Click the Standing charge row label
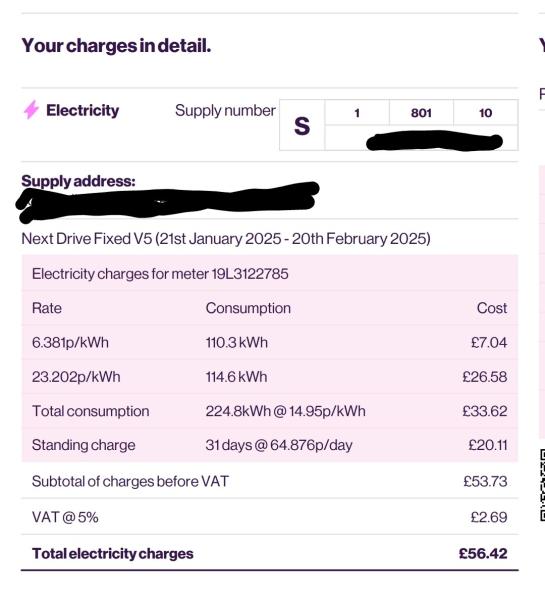The height and width of the screenshot is (600, 545). (83, 445)
